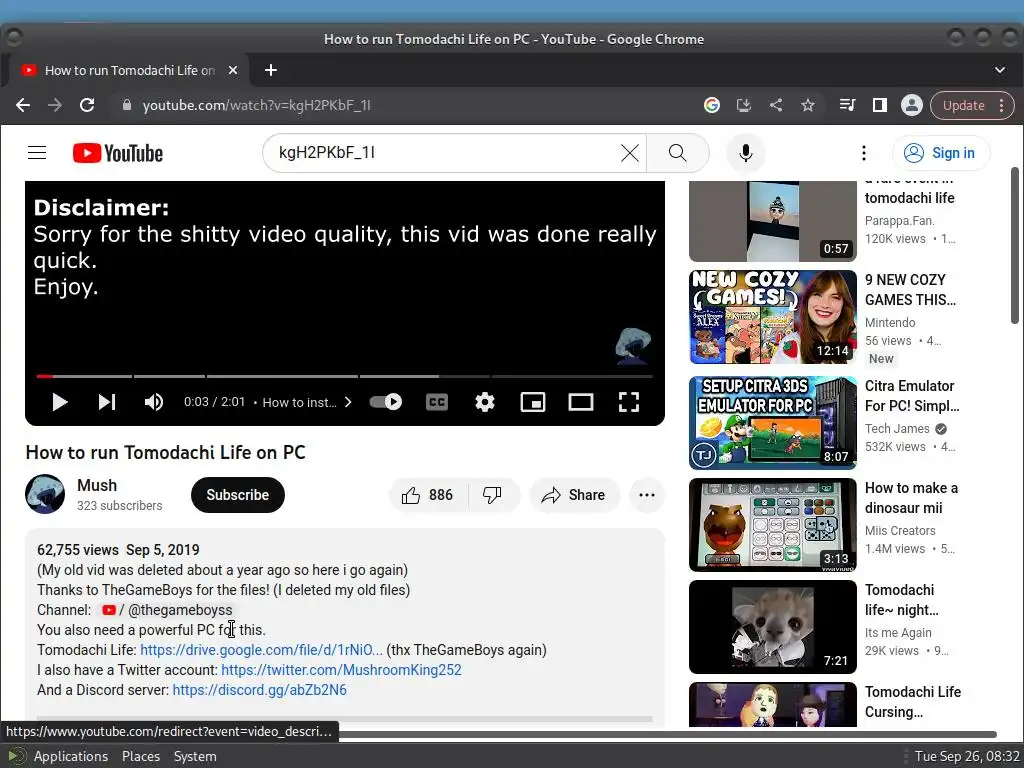
Task: Click the Google icon in address bar
Action: (712, 105)
